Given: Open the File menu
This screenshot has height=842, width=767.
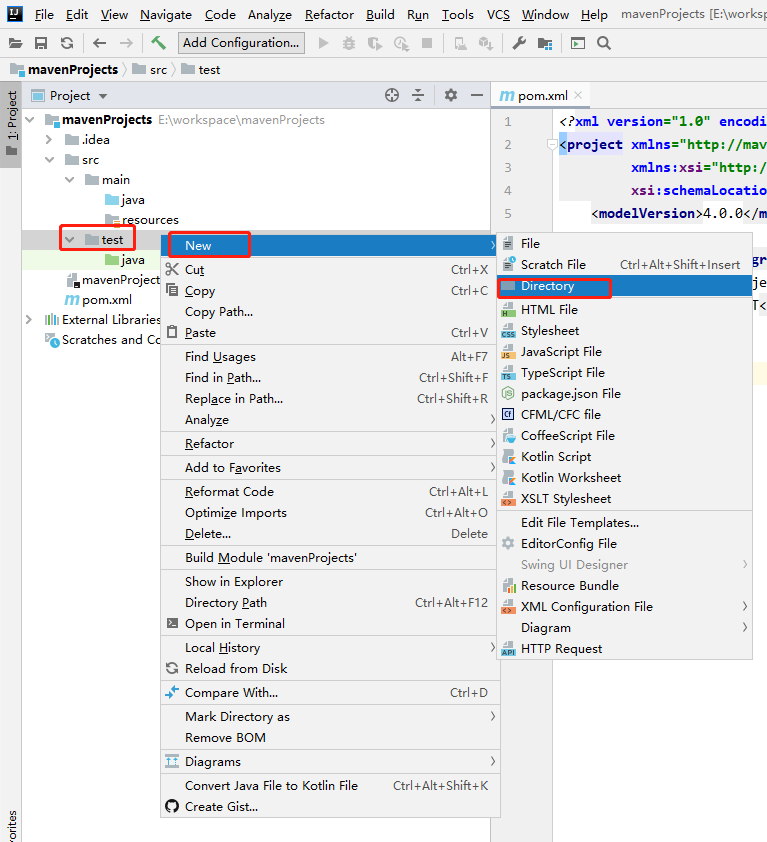Looking at the screenshot, I should click(44, 14).
